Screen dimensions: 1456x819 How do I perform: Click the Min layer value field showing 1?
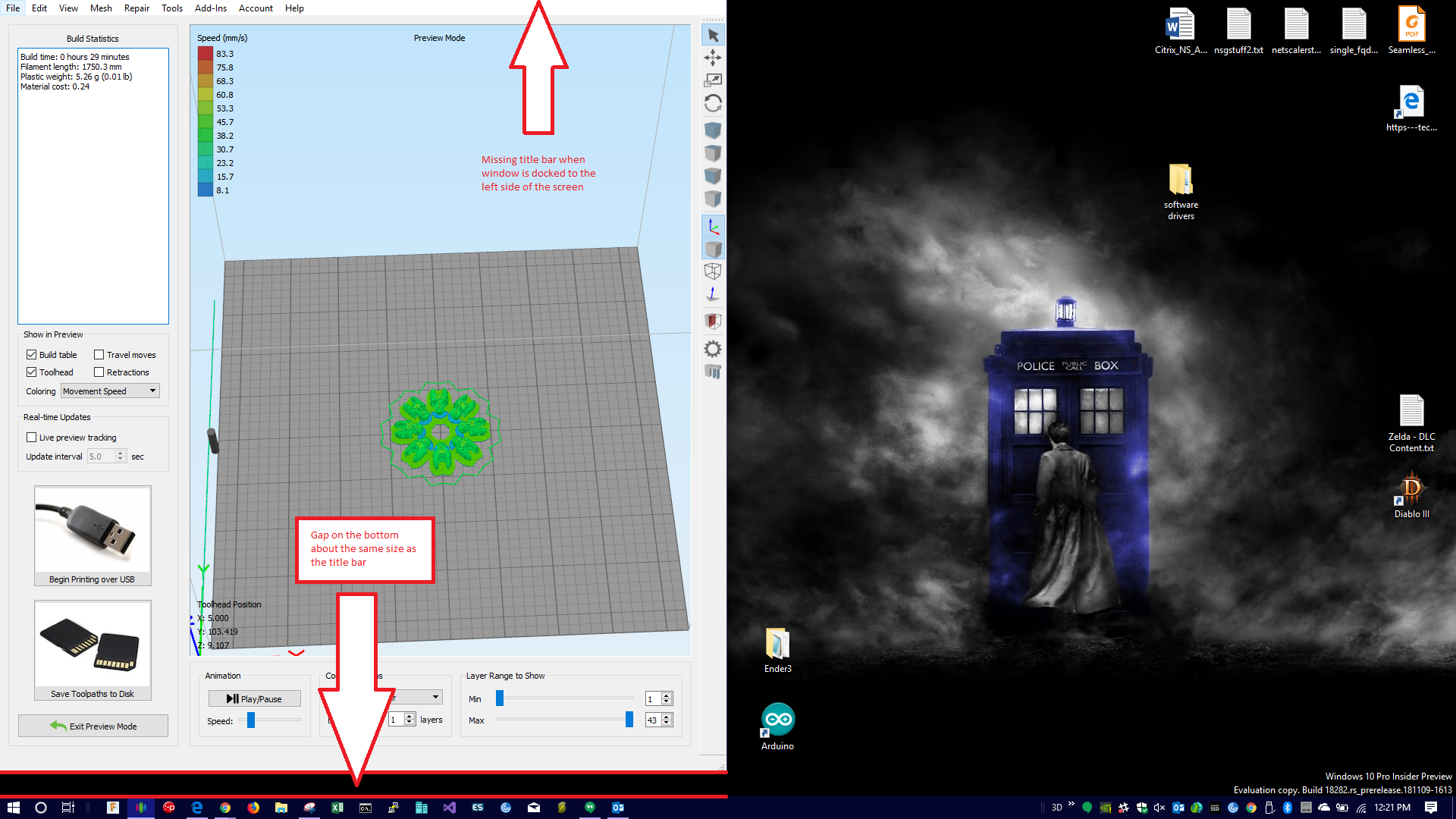point(653,699)
